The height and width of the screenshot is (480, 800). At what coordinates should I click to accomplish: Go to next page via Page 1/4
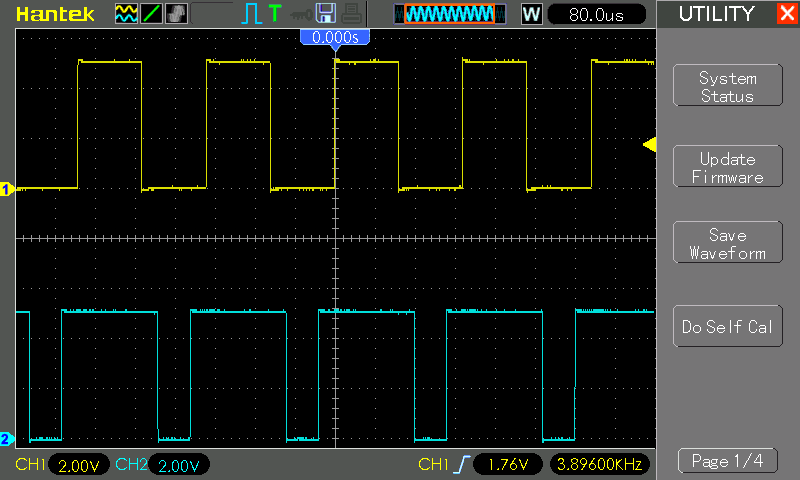727,461
